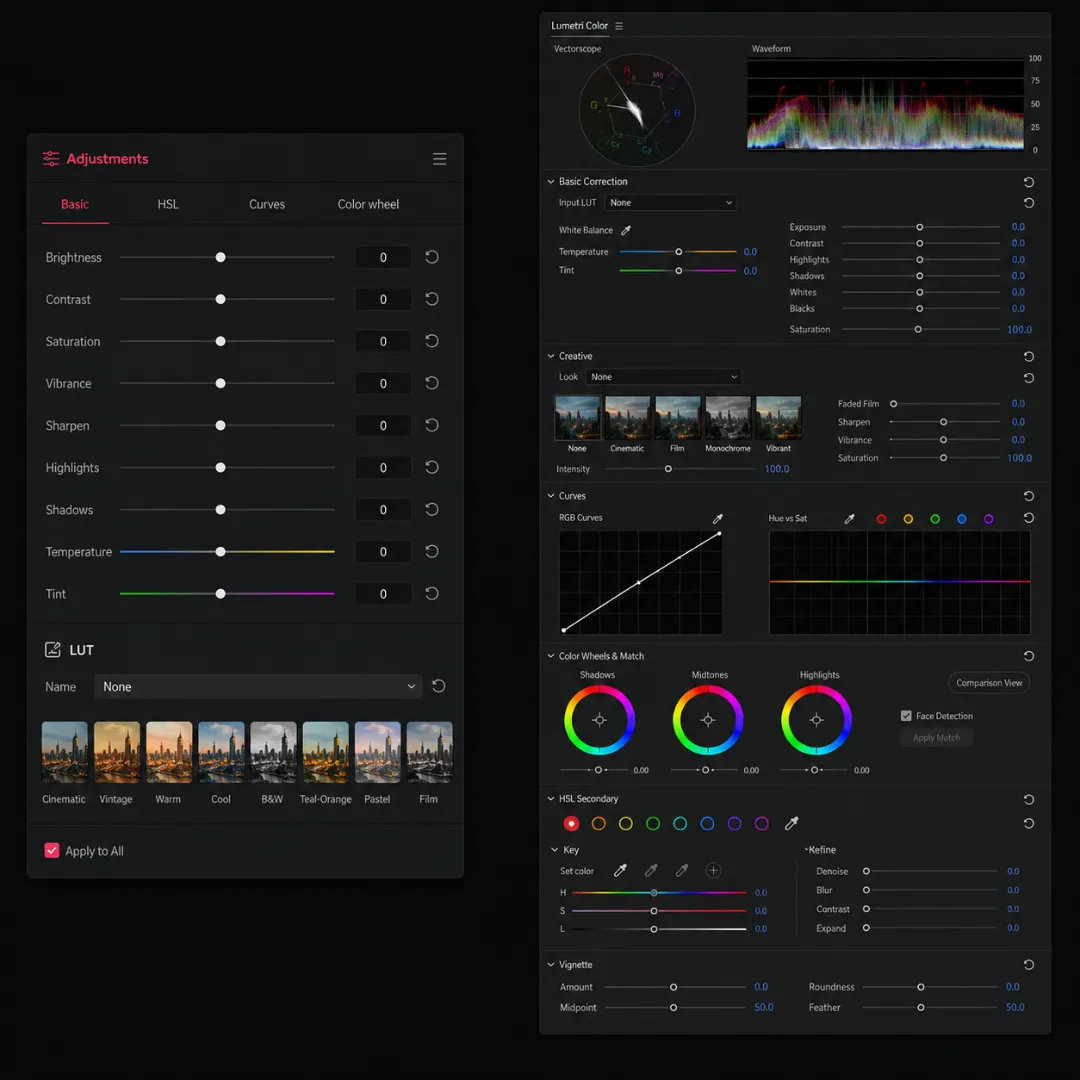Screen dimensions: 1080x1080
Task: Collapse the Refine subsection
Action: [806, 849]
